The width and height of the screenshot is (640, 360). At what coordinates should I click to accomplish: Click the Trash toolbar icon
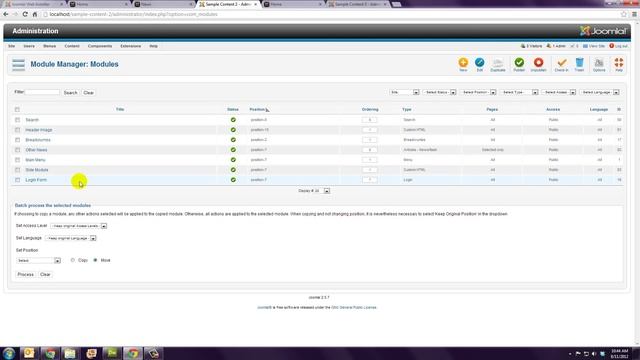pos(579,64)
